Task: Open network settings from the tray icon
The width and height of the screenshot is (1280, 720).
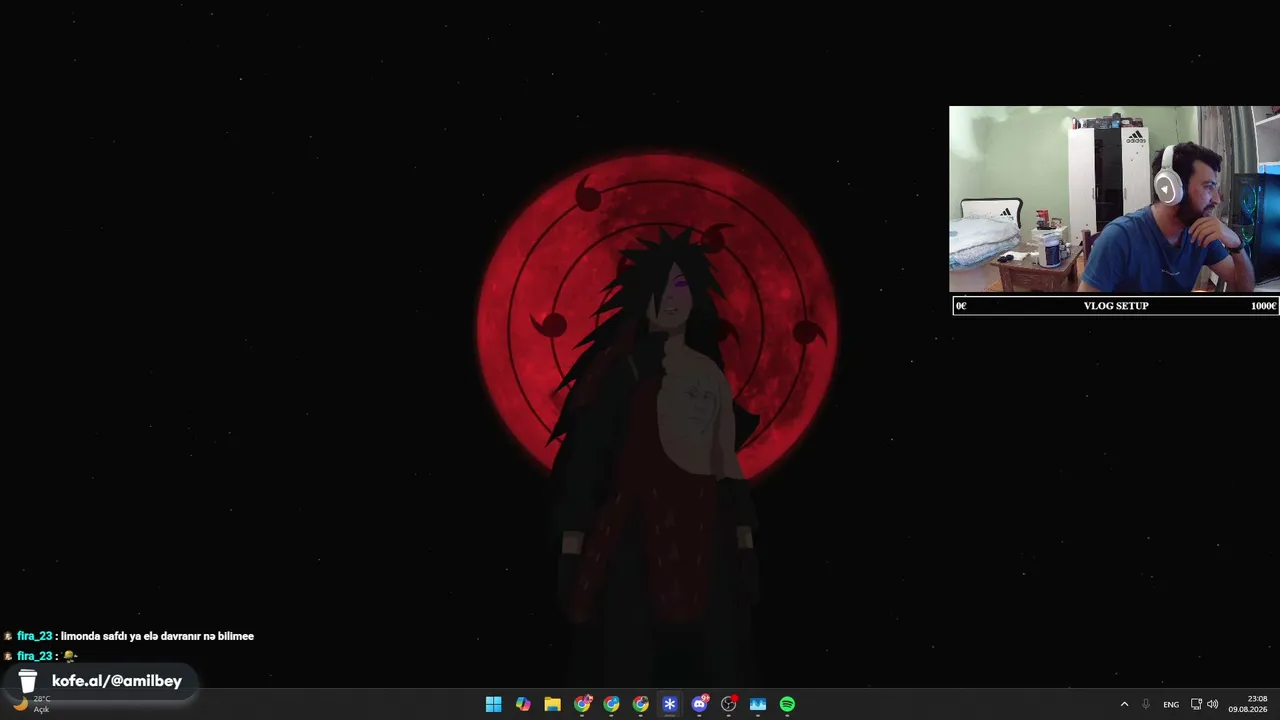Action: [x=1196, y=704]
